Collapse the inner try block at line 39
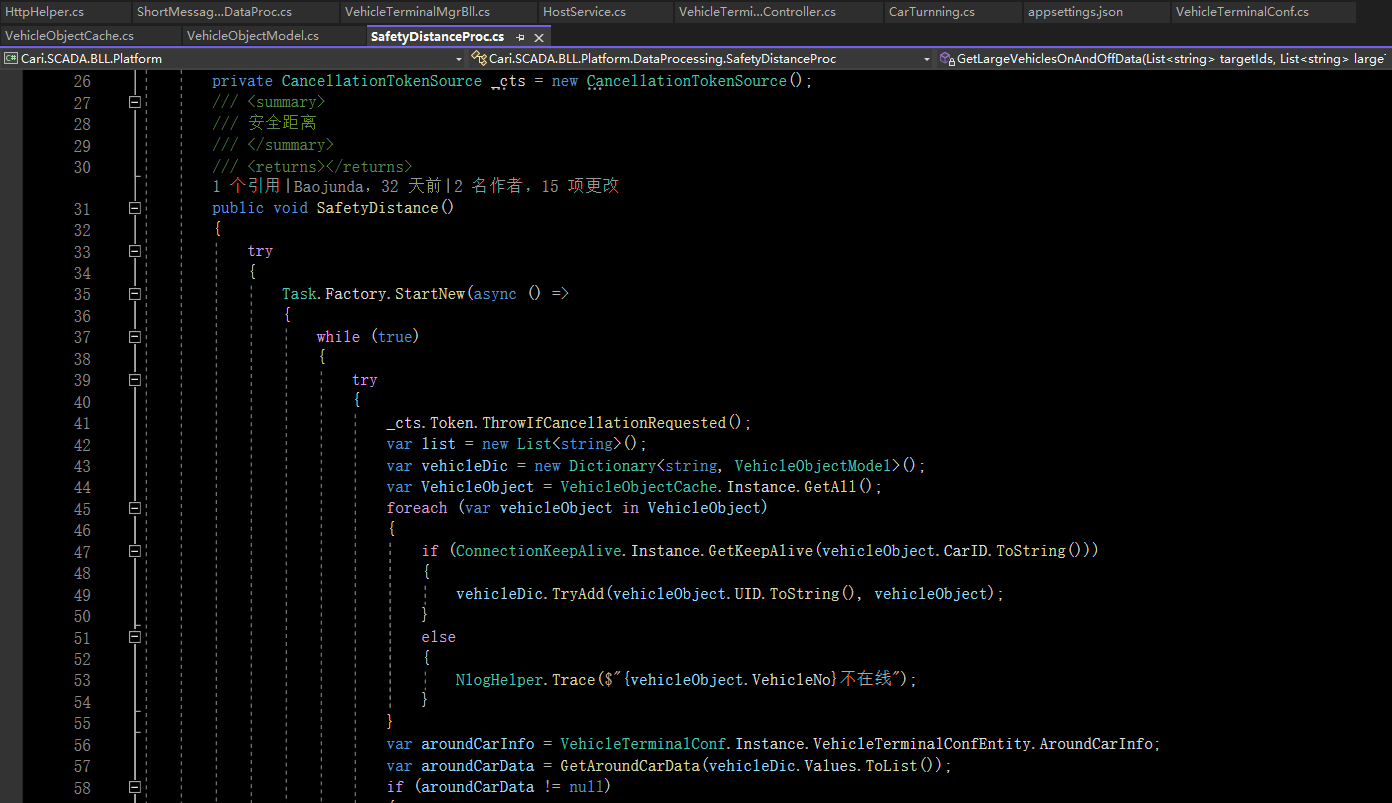This screenshot has height=803, width=1392. point(135,380)
